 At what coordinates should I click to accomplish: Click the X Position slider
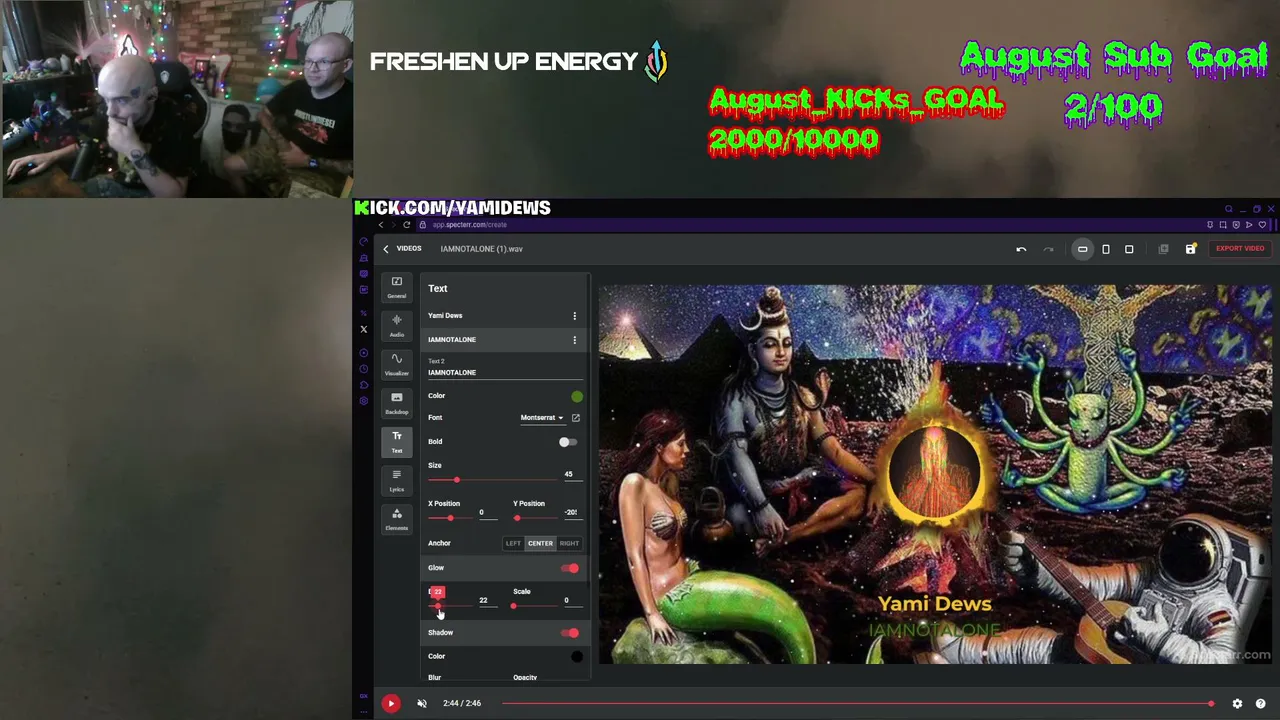pyautogui.click(x=450, y=518)
